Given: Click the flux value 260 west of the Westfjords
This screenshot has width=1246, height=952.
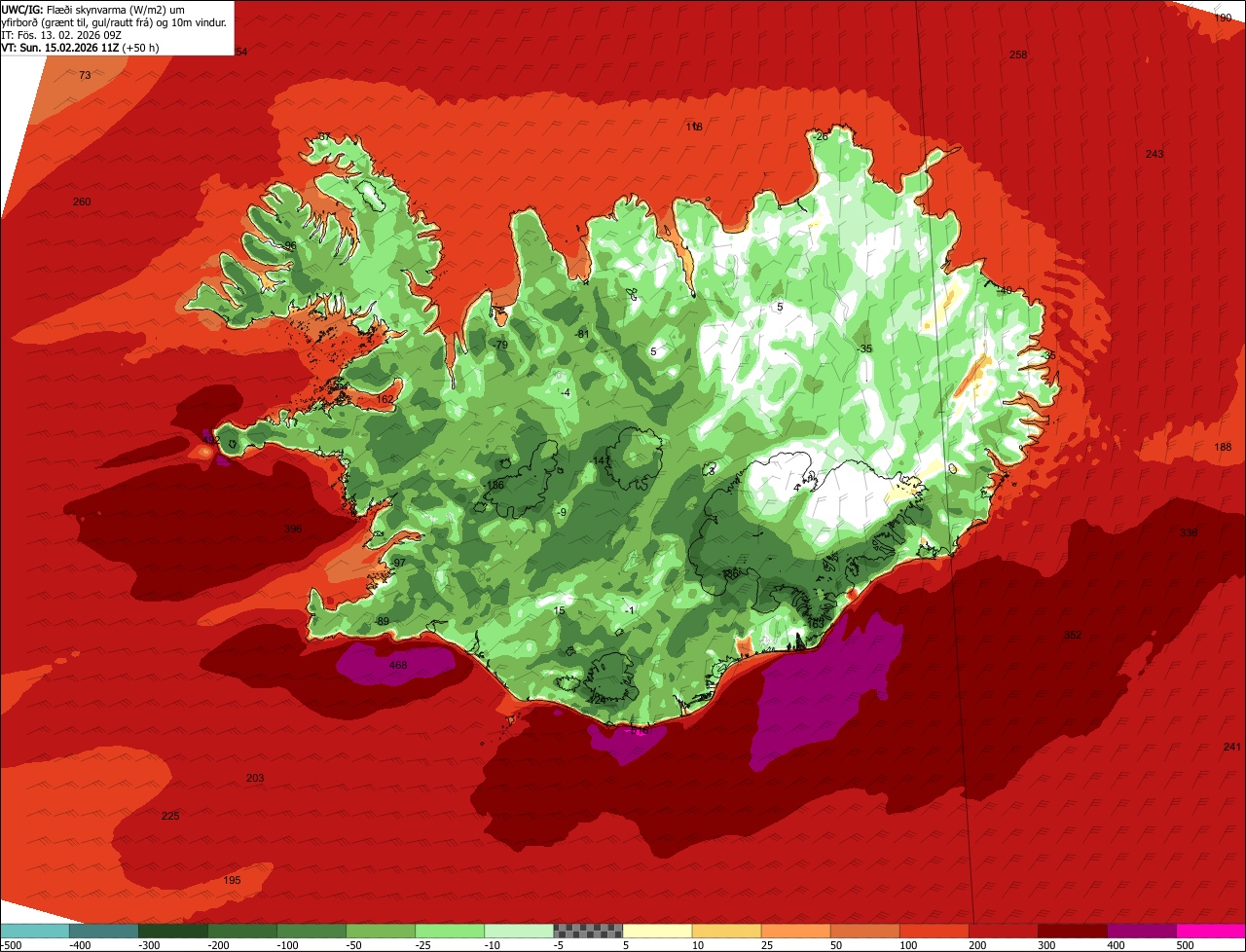Looking at the screenshot, I should click(82, 202).
